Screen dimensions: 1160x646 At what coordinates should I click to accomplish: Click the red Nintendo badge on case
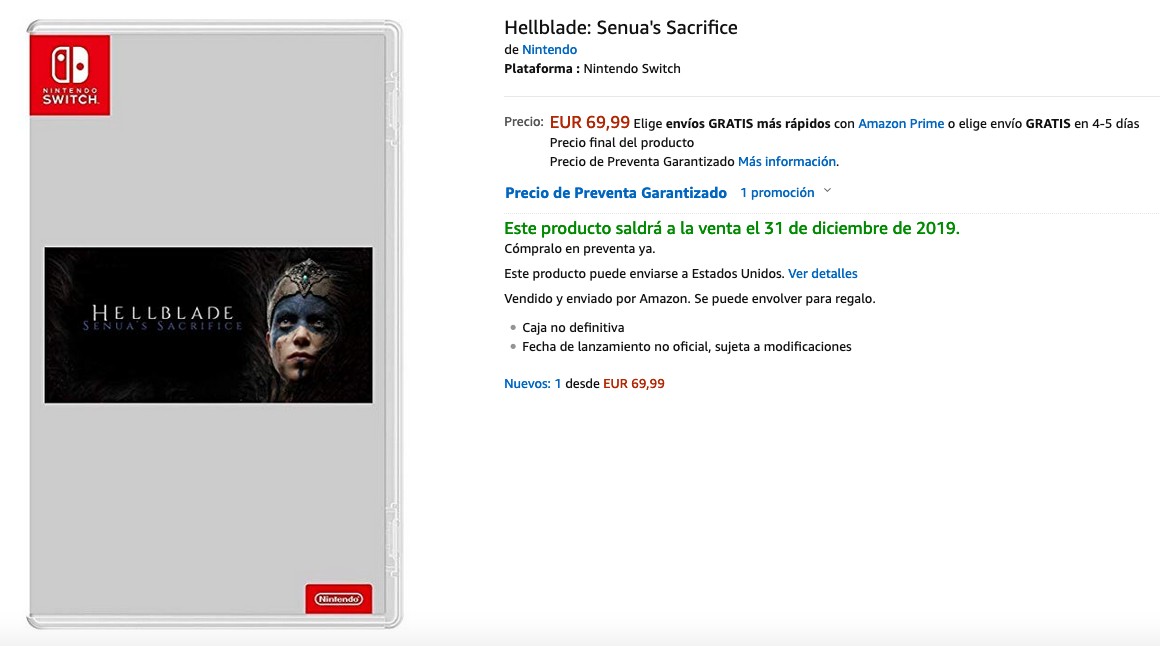pyautogui.click(x=339, y=599)
